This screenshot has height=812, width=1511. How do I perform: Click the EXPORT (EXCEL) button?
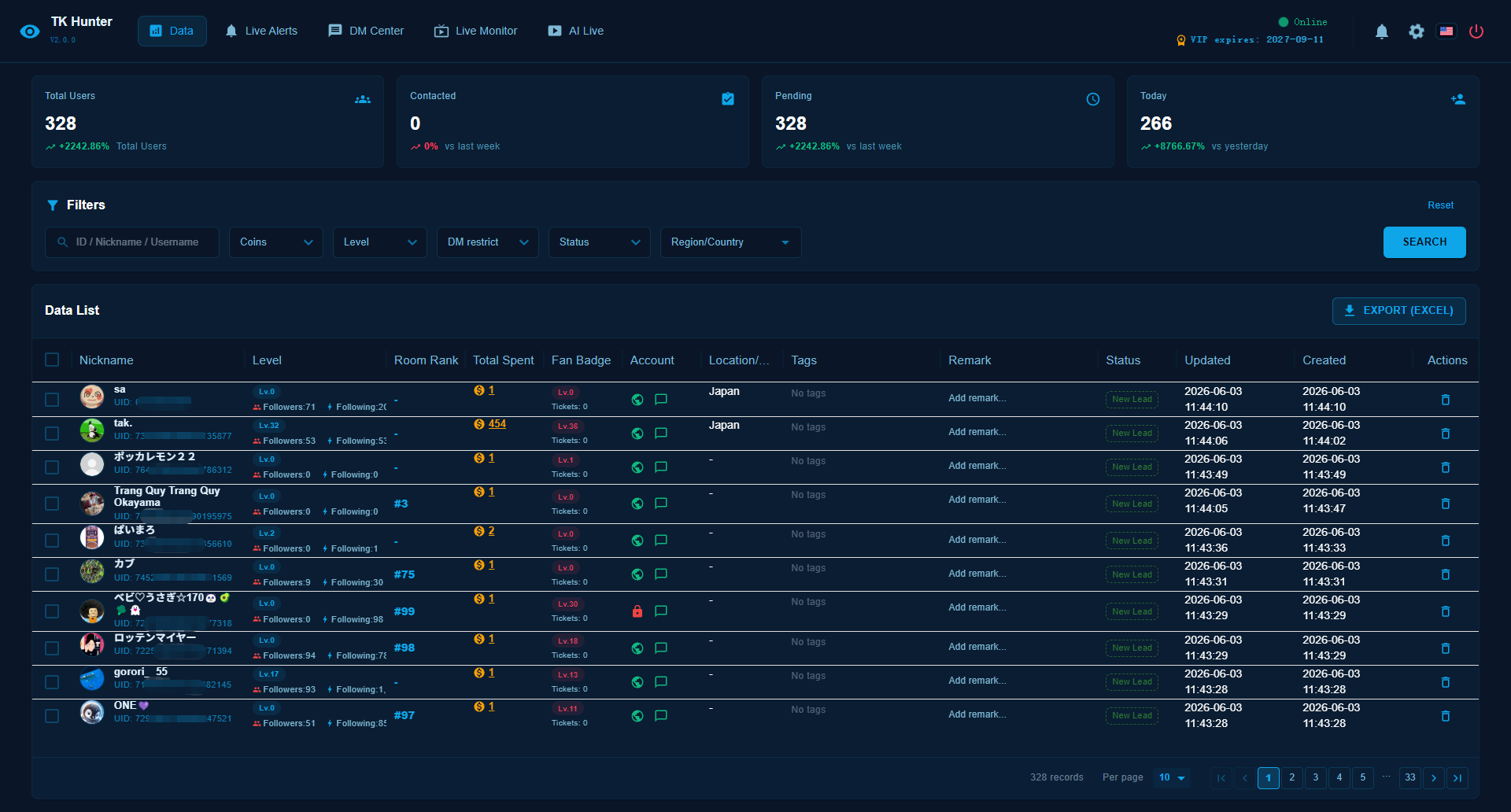point(1398,311)
